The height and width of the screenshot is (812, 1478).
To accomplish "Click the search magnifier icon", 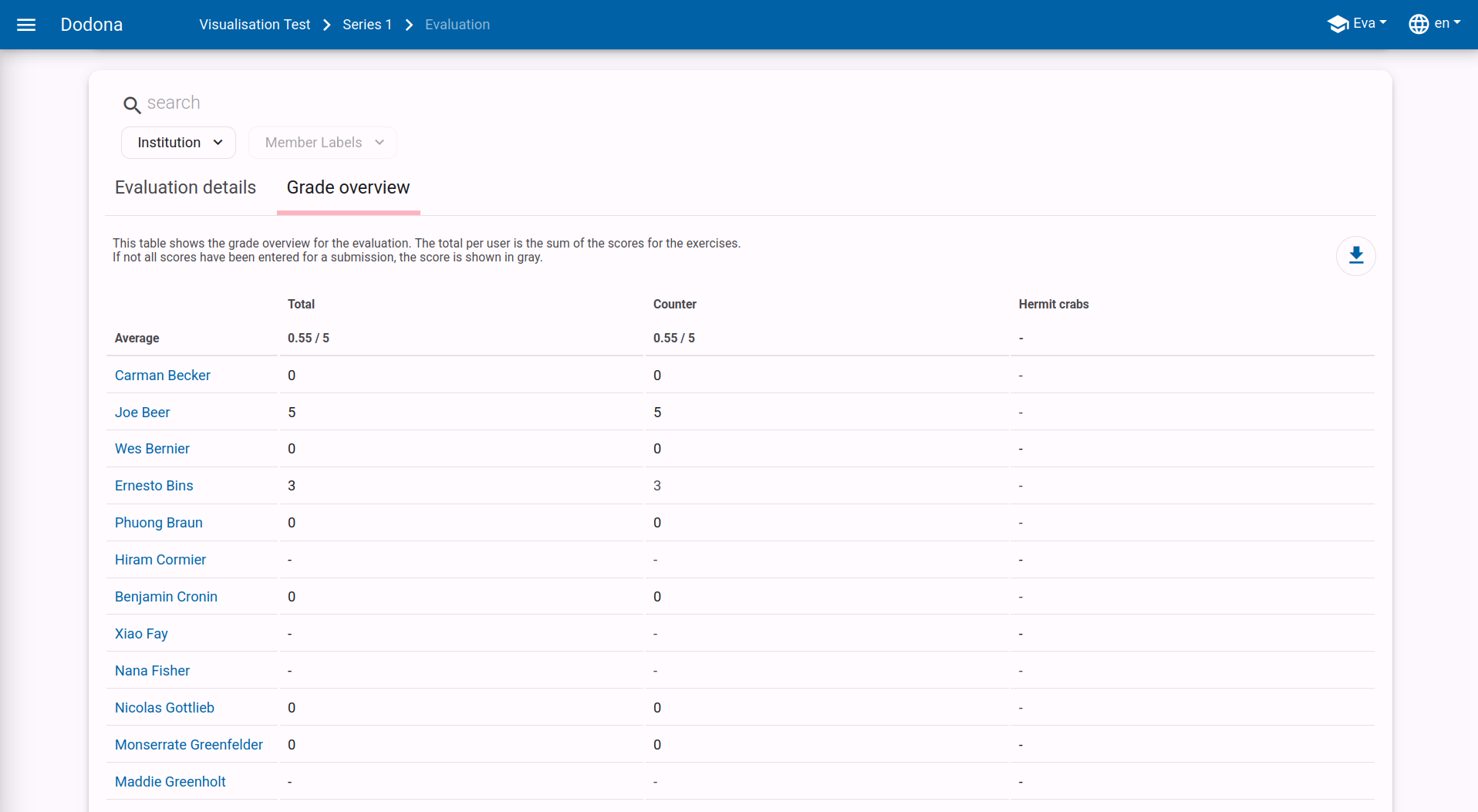I will coord(132,104).
